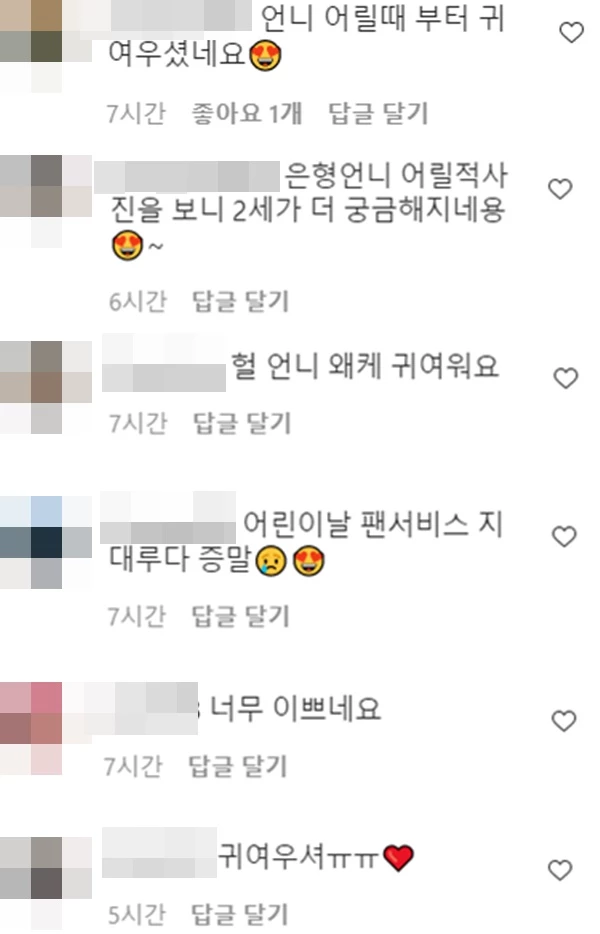The height and width of the screenshot is (934, 600).
Task: Reply to '헐 언니 왜케 귀여워요' comment
Action: [241, 424]
